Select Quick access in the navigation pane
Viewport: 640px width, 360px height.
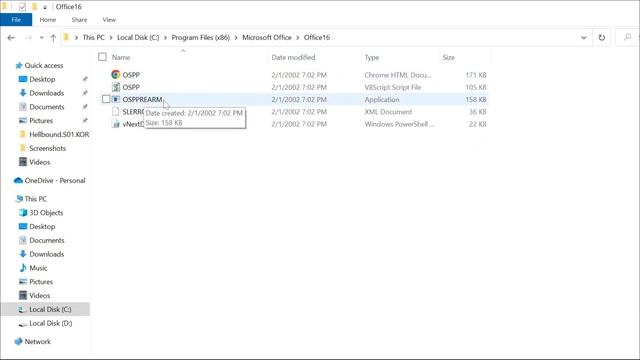pyautogui.click(x=44, y=65)
